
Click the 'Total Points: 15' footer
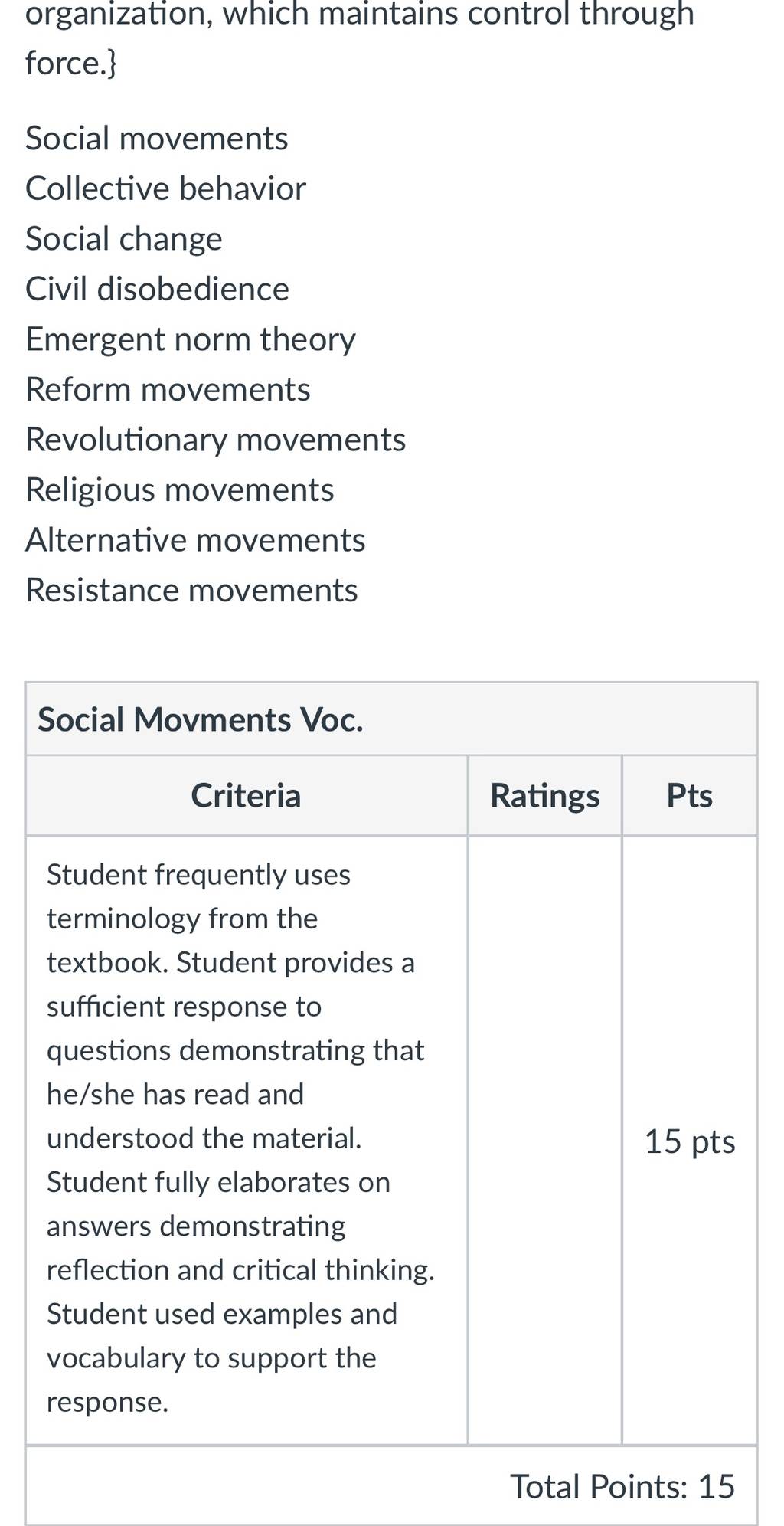click(622, 1486)
